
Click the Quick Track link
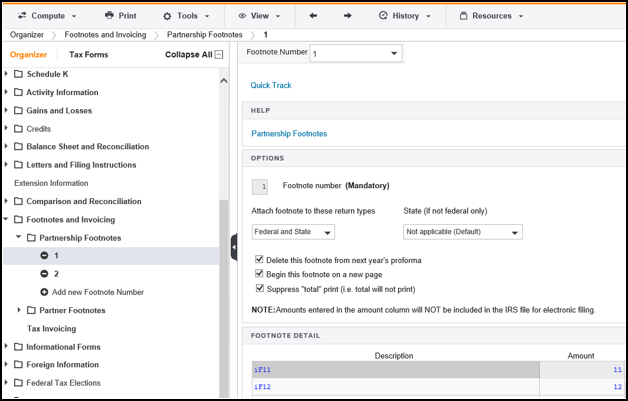[x=271, y=85]
